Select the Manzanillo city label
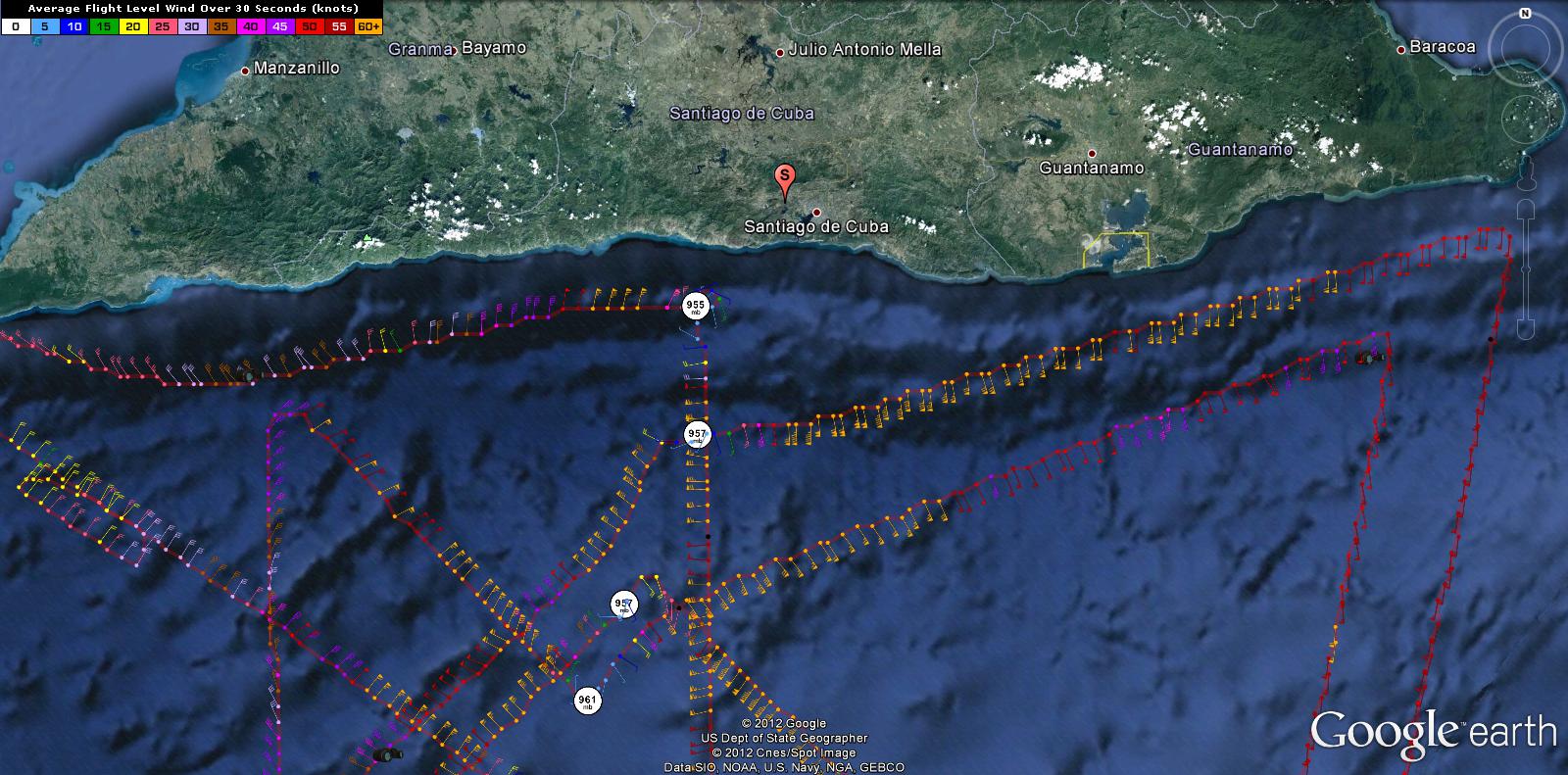This screenshot has width=1568, height=775. (x=296, y=69)
